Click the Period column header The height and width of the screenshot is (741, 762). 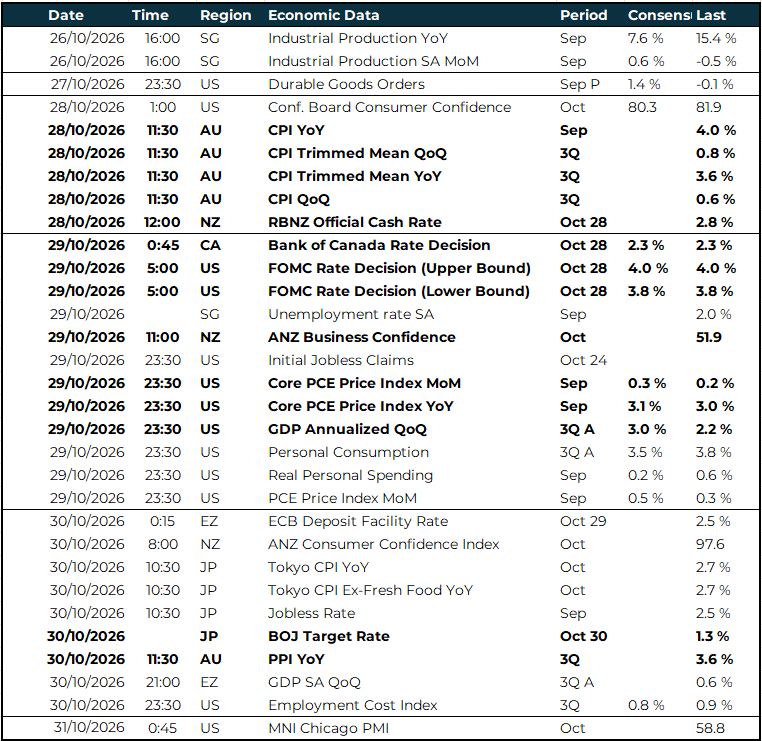583,15
